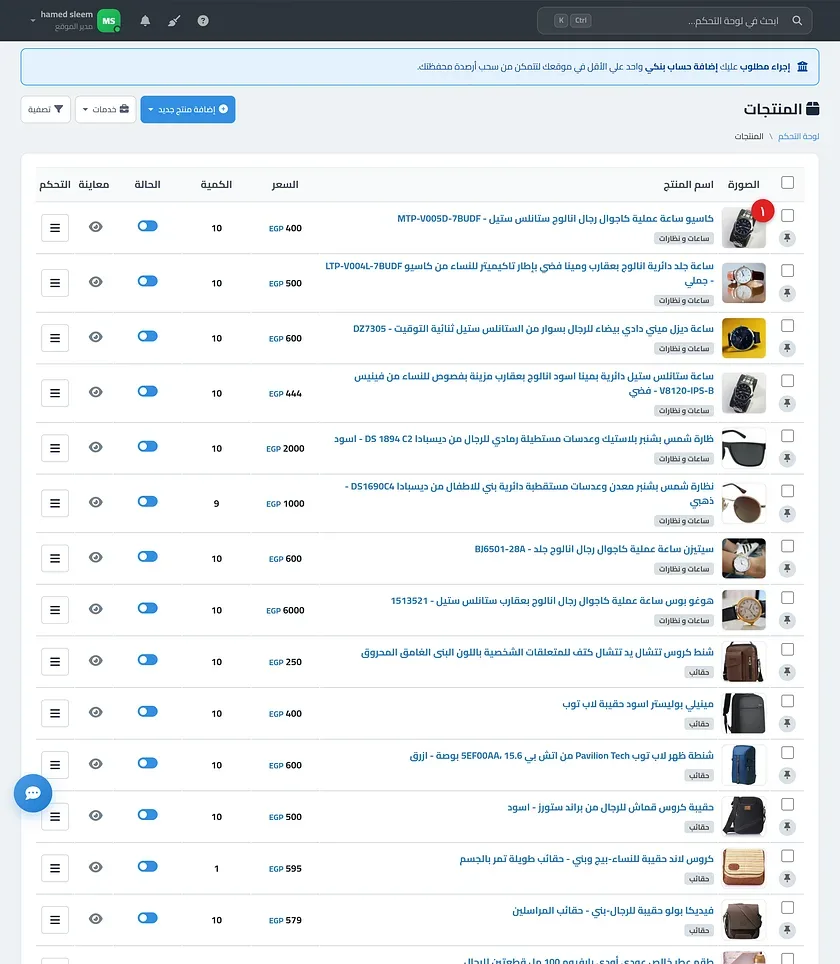The width and height of the screenshot is (840, 964).
Task: Open control menu for Casio MTP-V005D-7BUDF
Action: 55,228
